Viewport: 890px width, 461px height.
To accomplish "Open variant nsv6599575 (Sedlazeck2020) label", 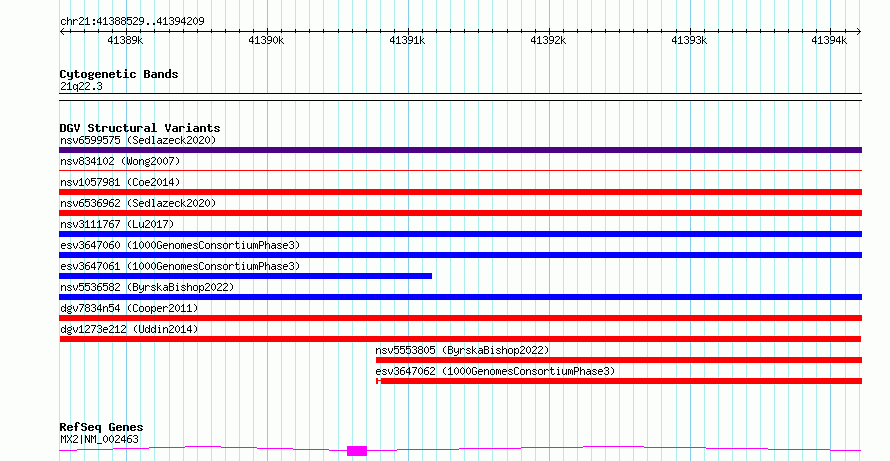I will (x=138, y=140).
